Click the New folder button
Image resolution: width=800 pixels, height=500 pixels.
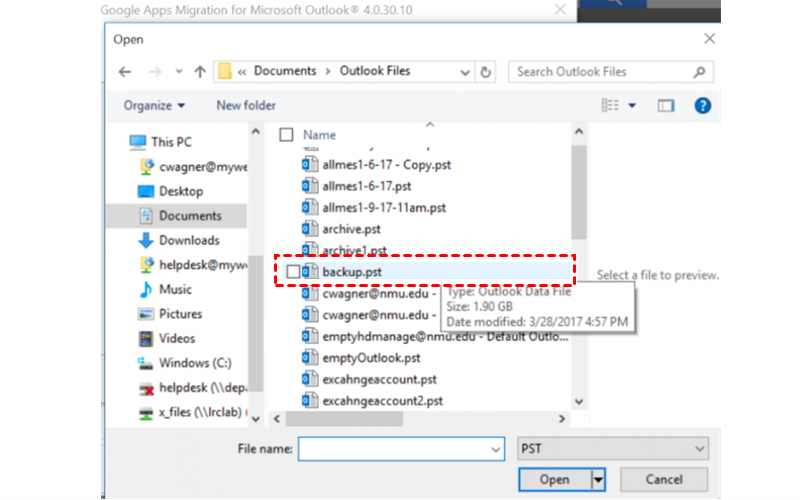(246, 106)
